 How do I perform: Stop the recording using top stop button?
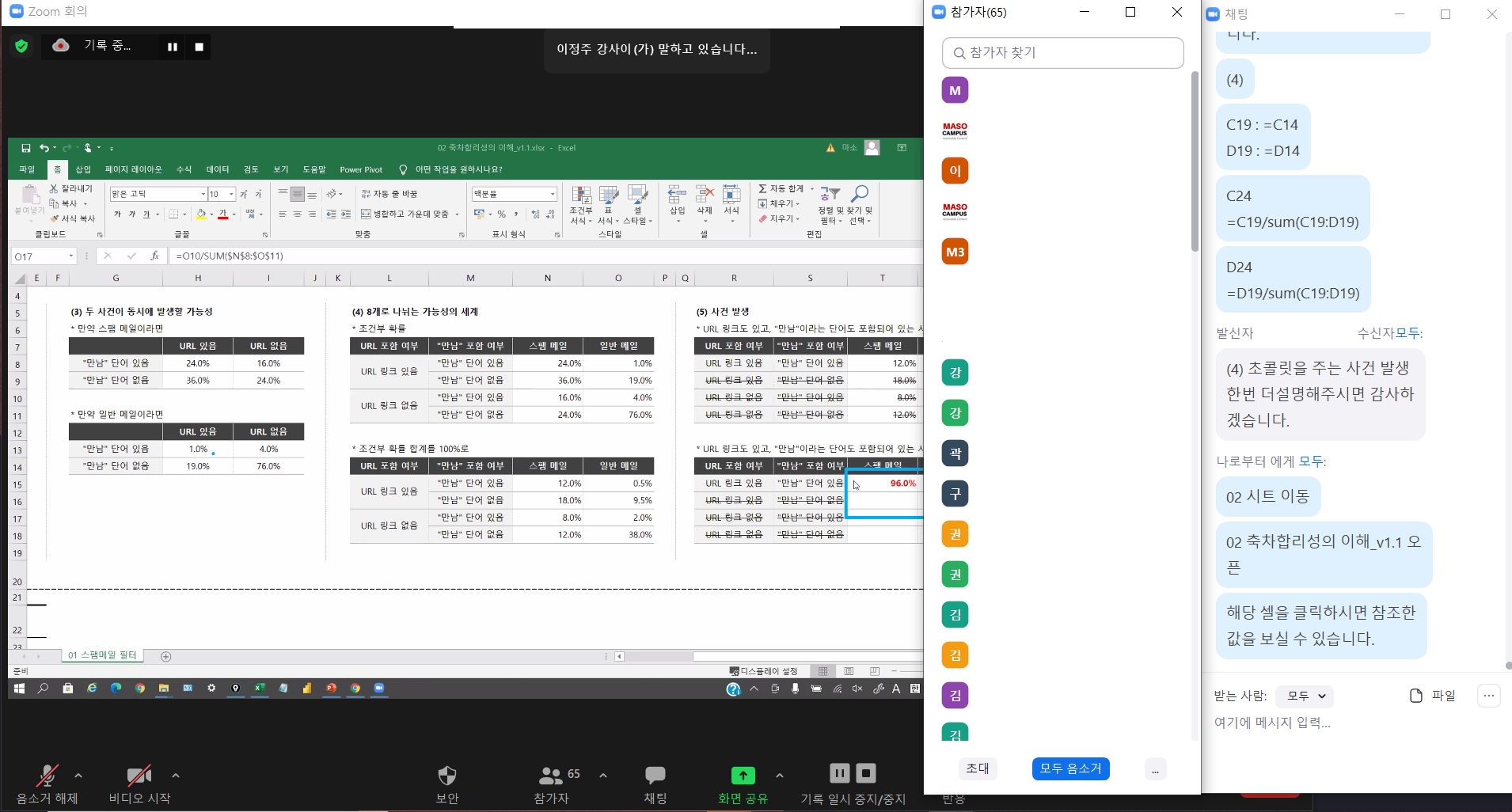[x=199, y=47]
